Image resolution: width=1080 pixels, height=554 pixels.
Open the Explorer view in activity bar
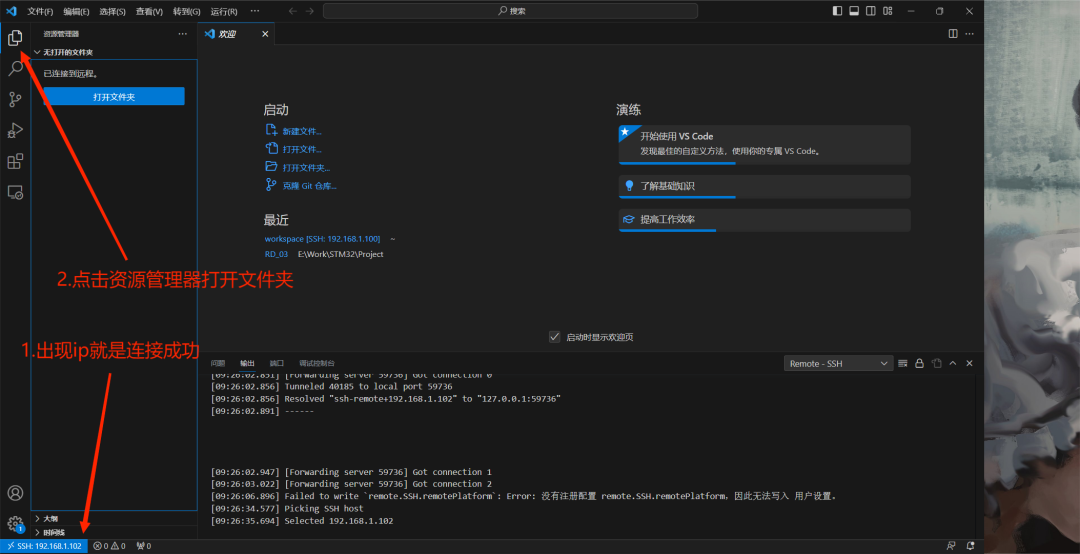click(15, 39)
